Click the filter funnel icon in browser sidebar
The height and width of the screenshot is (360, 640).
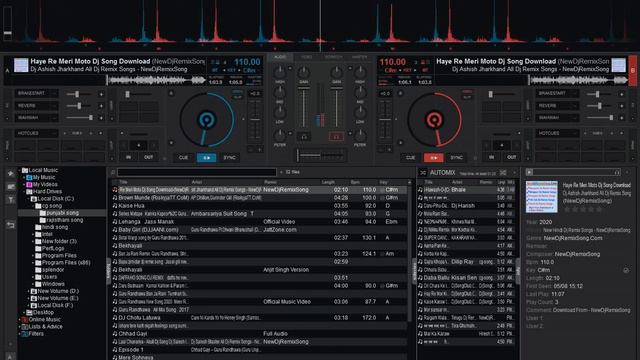[x=11, y=200]
